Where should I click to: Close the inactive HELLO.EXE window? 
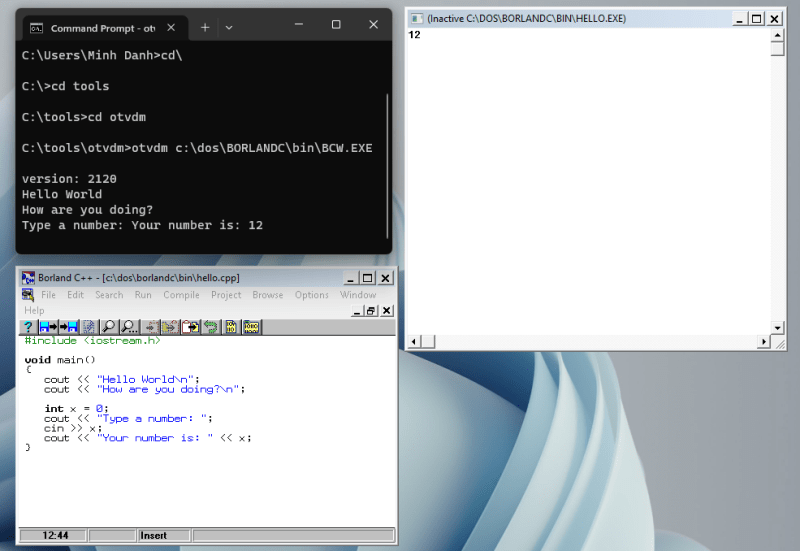point(774,19)
